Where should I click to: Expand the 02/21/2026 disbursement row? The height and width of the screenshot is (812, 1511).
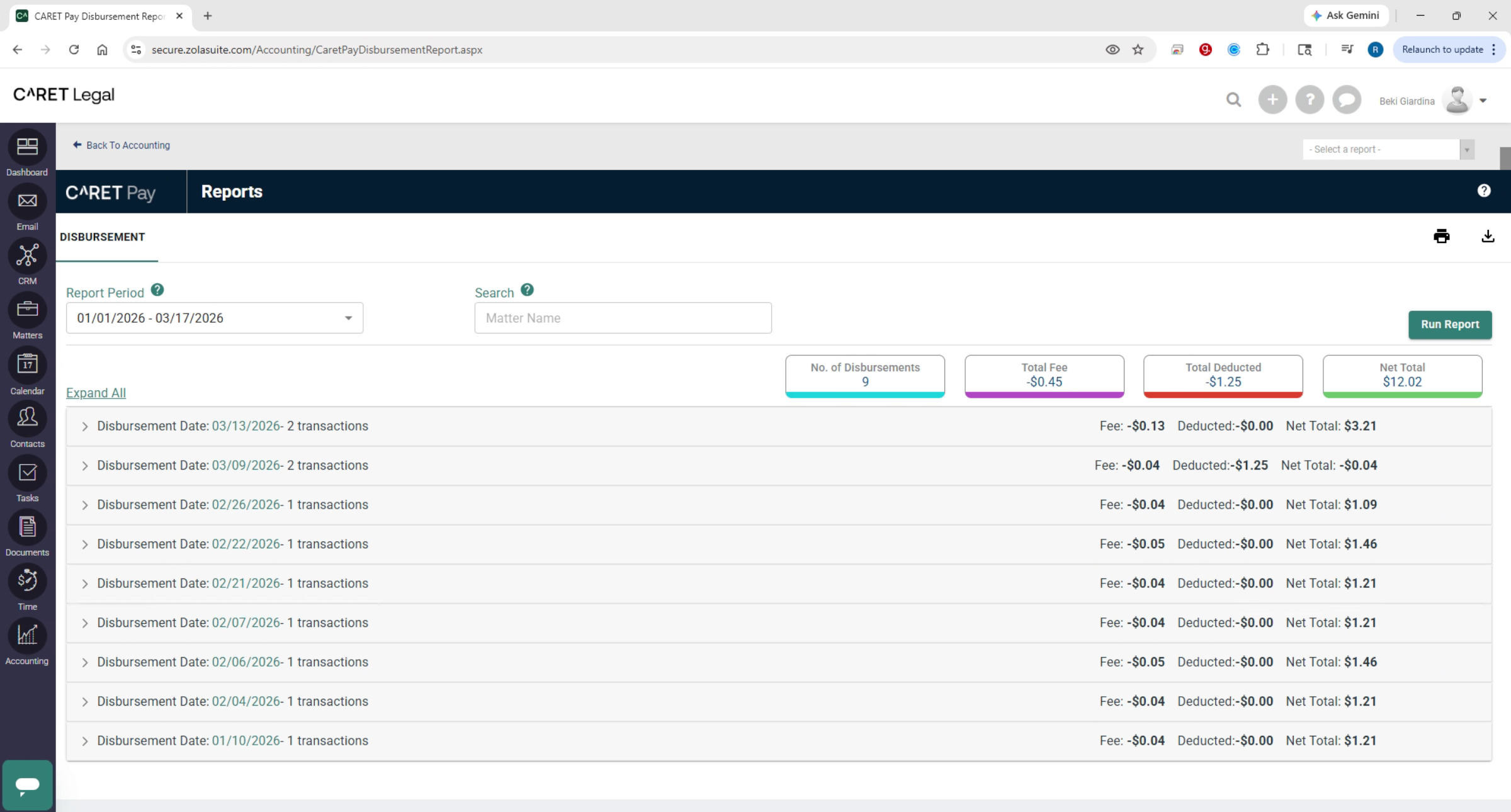(84, 584)
